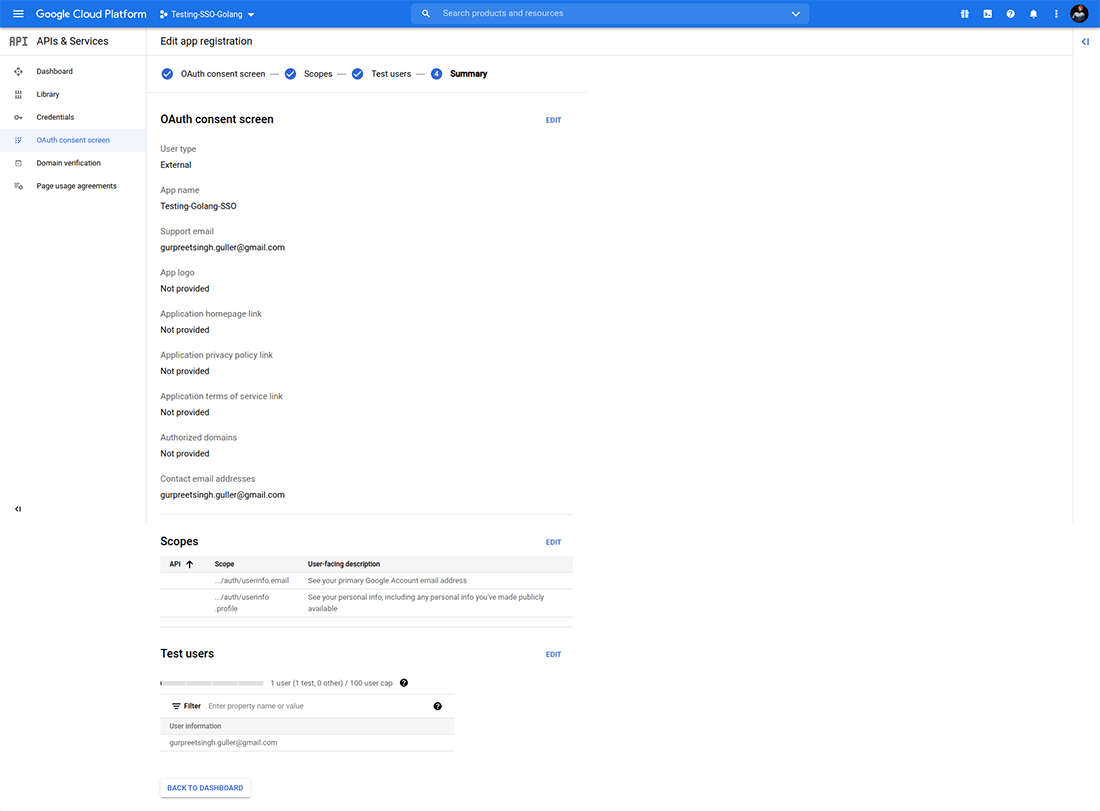Click the Dashboard sidebar icon

18,72
